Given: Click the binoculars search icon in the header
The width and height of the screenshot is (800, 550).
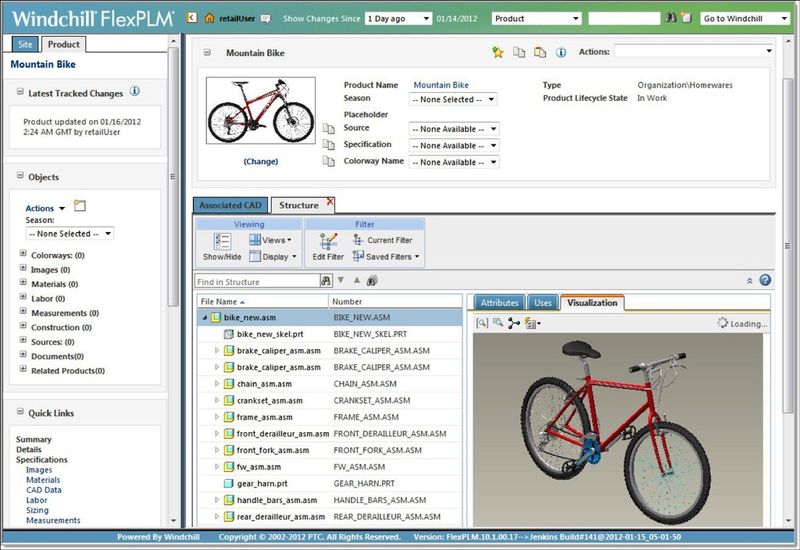Looking at the screenshot, I should click(x=671, y=18).
